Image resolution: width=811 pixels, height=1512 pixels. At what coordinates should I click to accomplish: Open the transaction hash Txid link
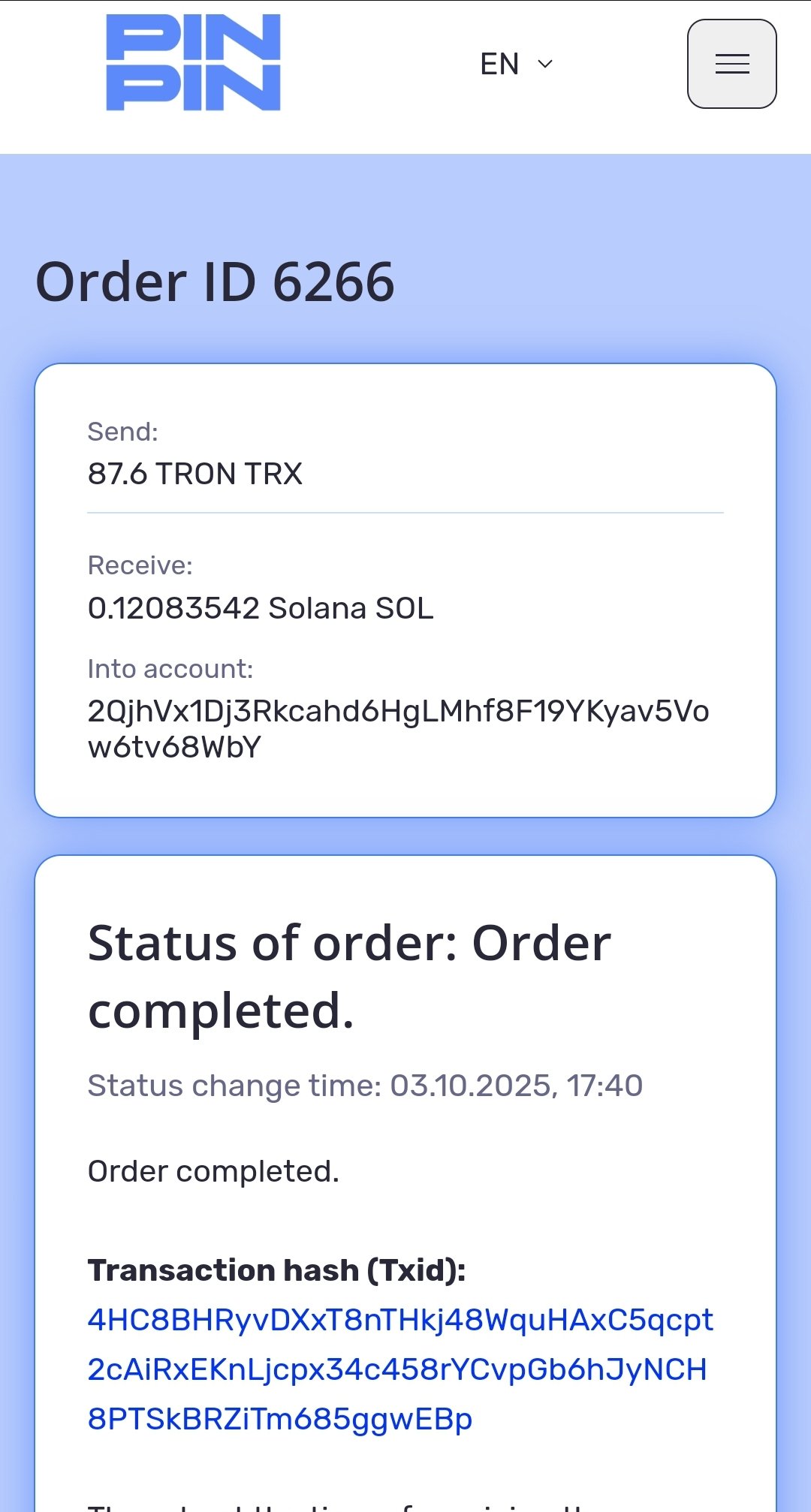click(x=398, y=1369)
